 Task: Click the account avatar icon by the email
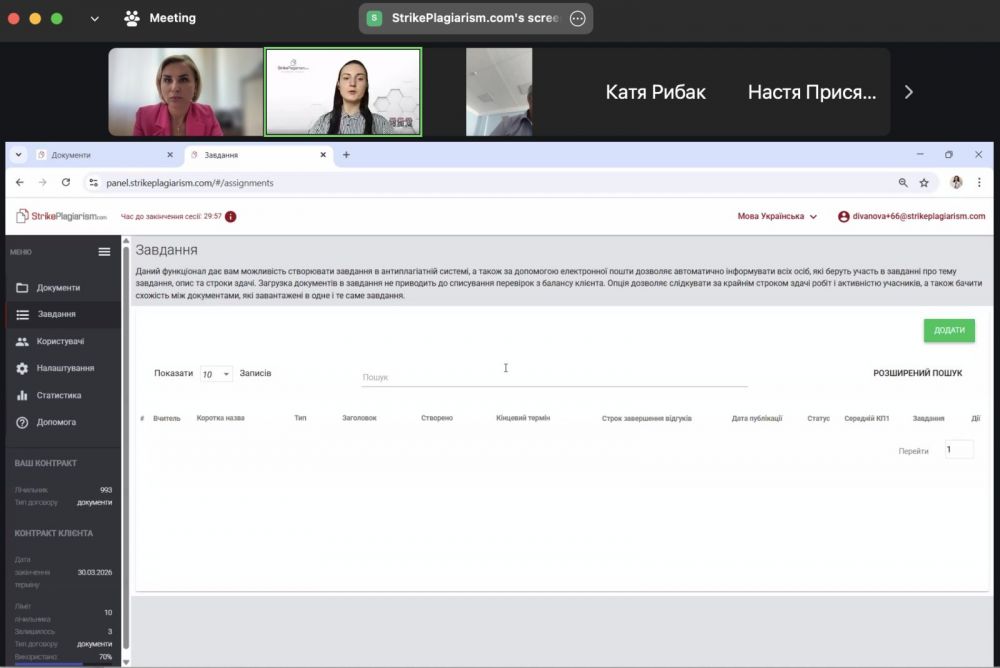844,217
